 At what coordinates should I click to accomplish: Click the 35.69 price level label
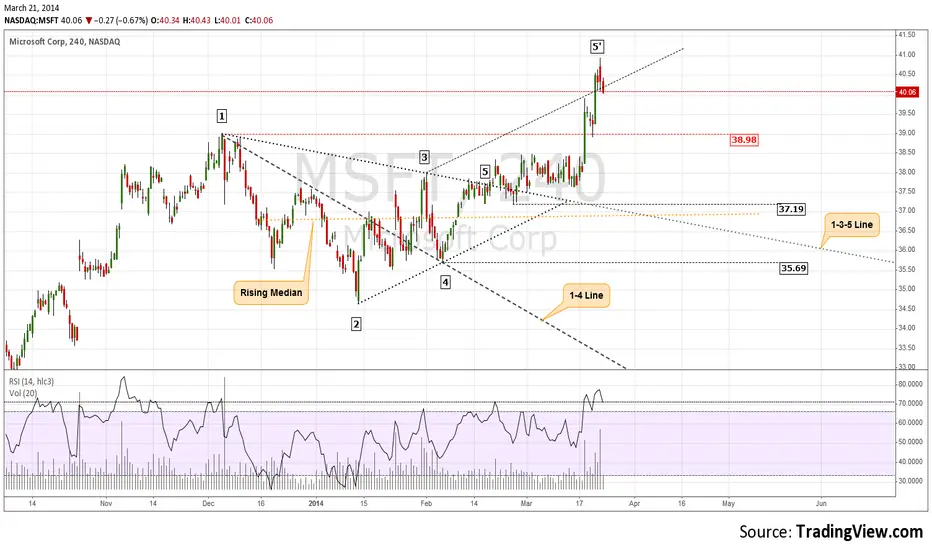[x=794, y=268]
